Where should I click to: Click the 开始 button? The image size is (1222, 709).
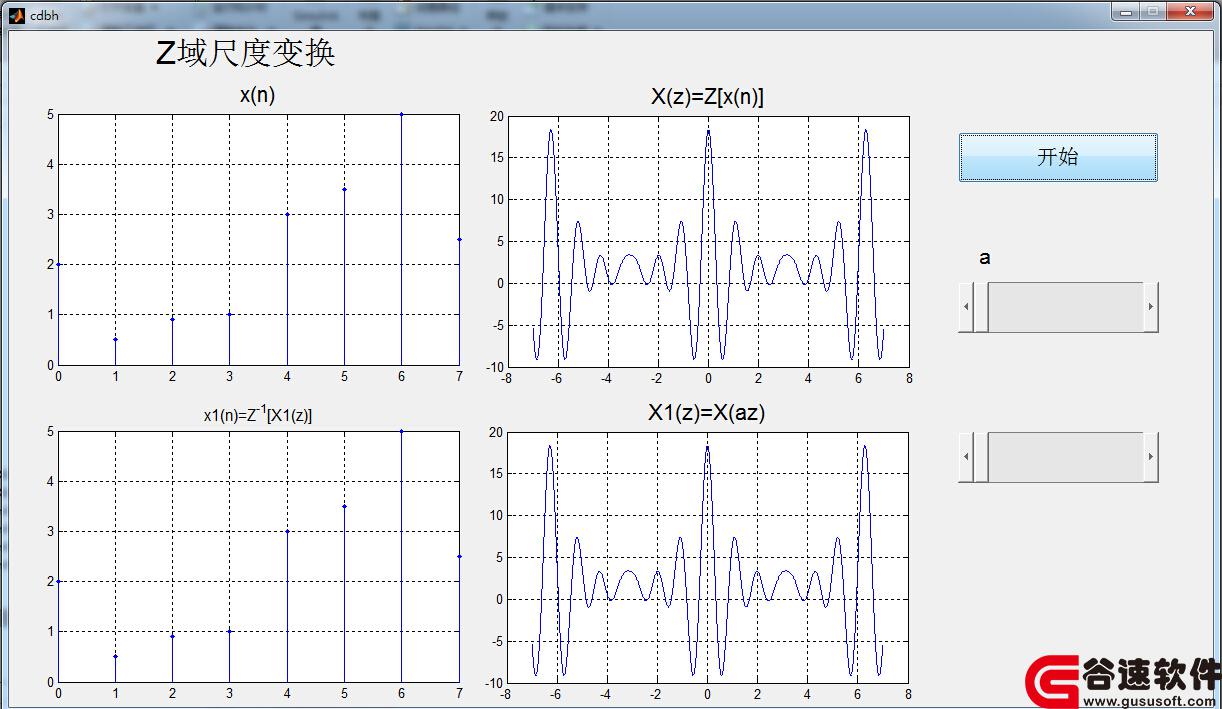point(1058,157)
